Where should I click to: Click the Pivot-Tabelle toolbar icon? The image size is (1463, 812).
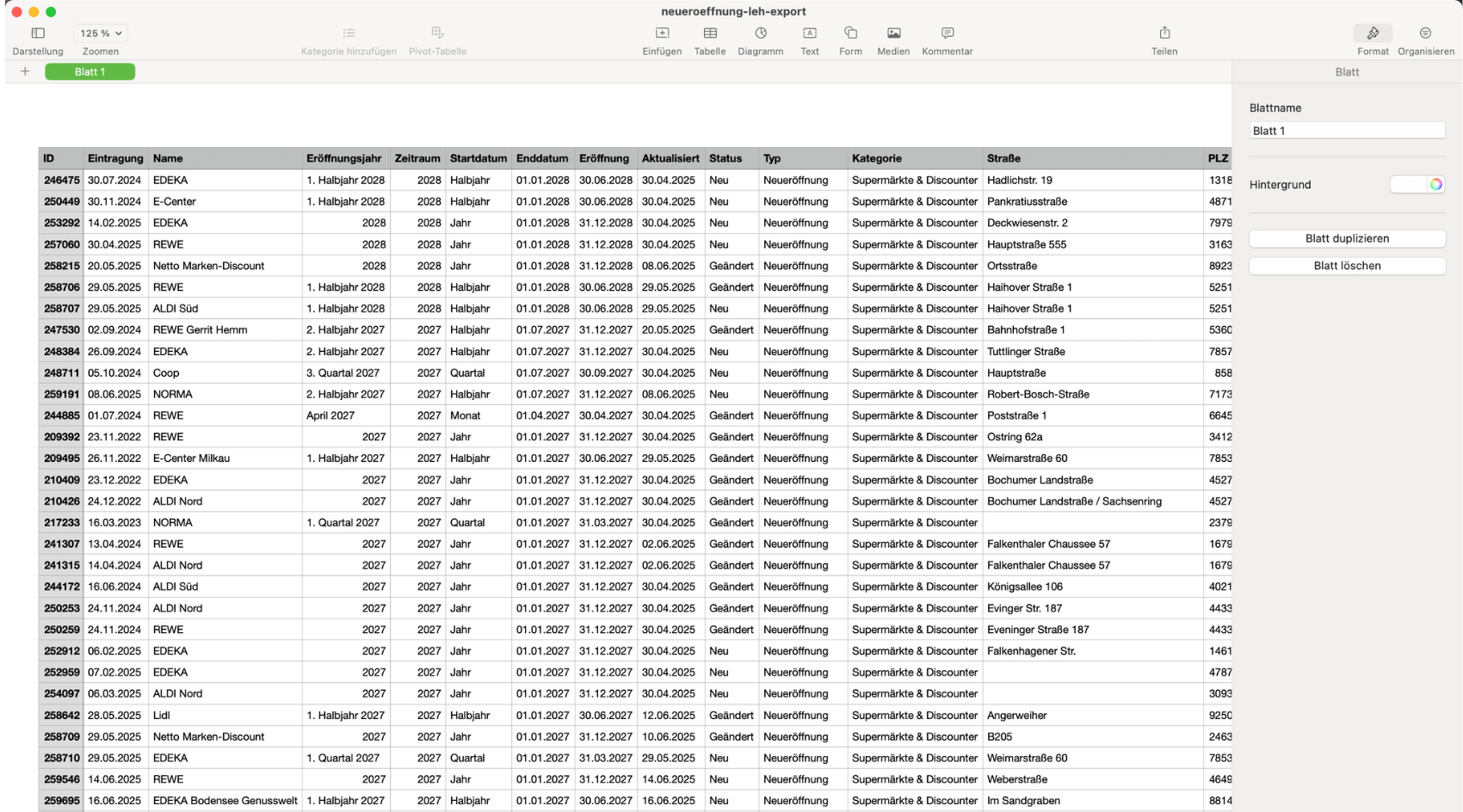click(437, 33)
